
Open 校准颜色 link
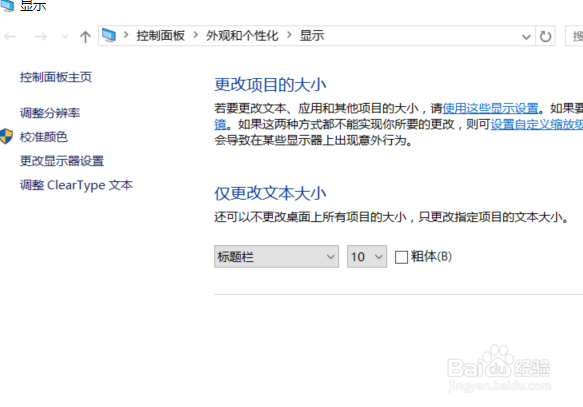coord(44,137)
